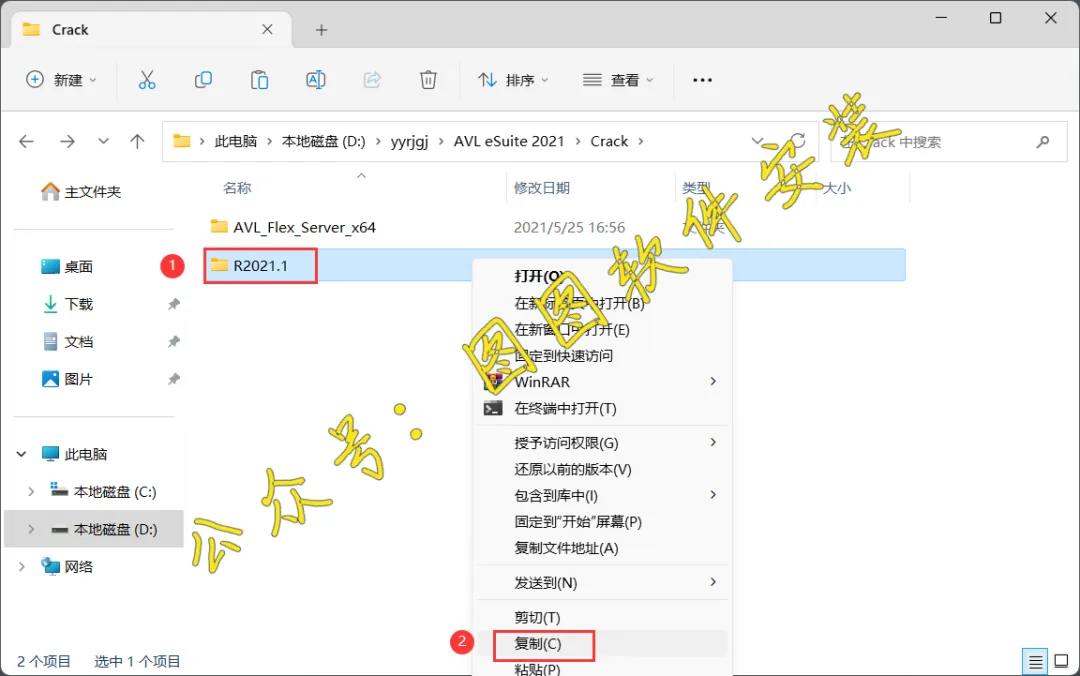Choose 在新窗口中打开(E) menu entry
1080x676 pixels.
click(x=603, y=329)
